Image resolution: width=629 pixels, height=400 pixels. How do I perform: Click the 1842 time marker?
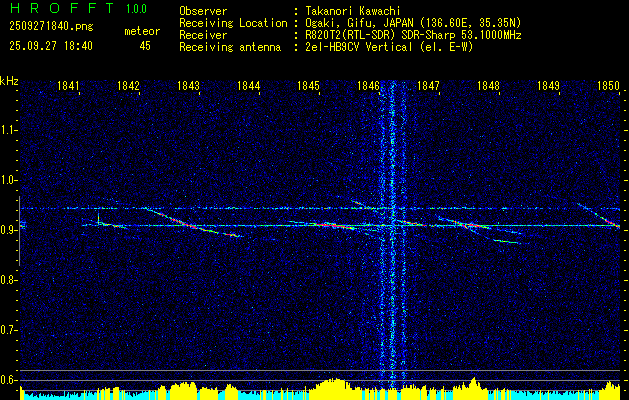click(x=128, y=86)
